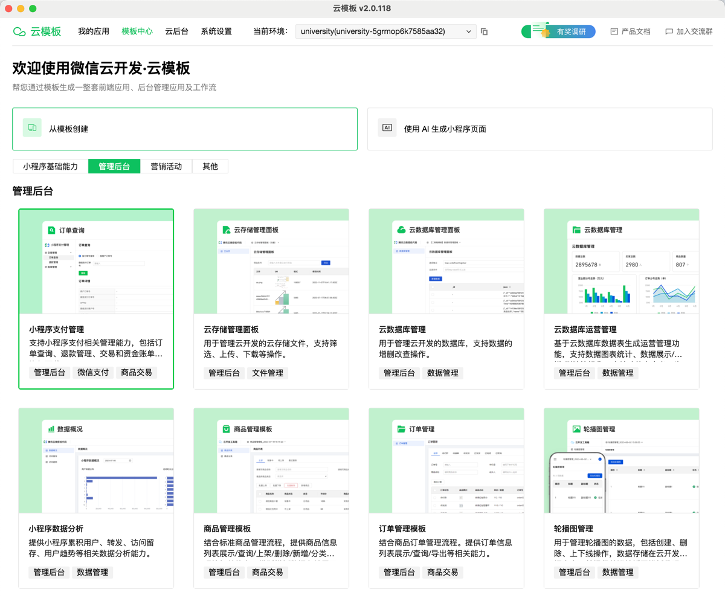Select the 营销活动 category tab
This screenshot has height=596, width=726.
tap(166, 166)
